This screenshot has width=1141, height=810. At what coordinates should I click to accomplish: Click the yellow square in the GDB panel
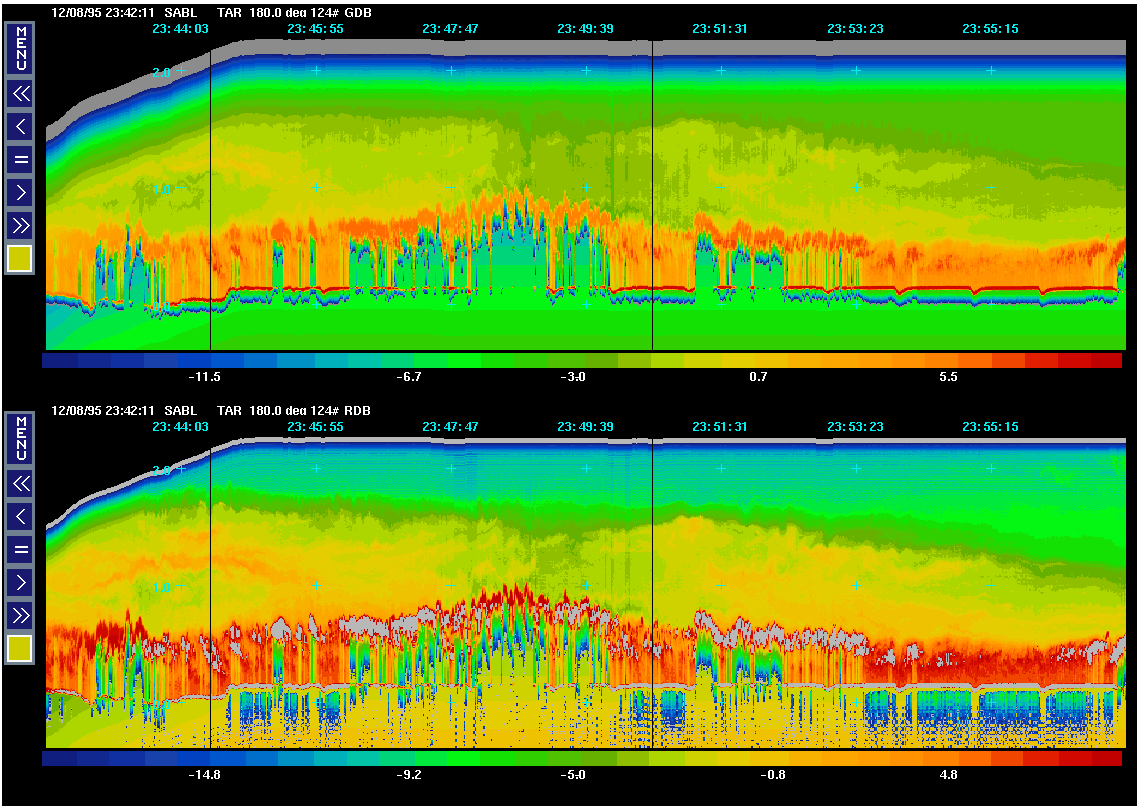point(20,259)
